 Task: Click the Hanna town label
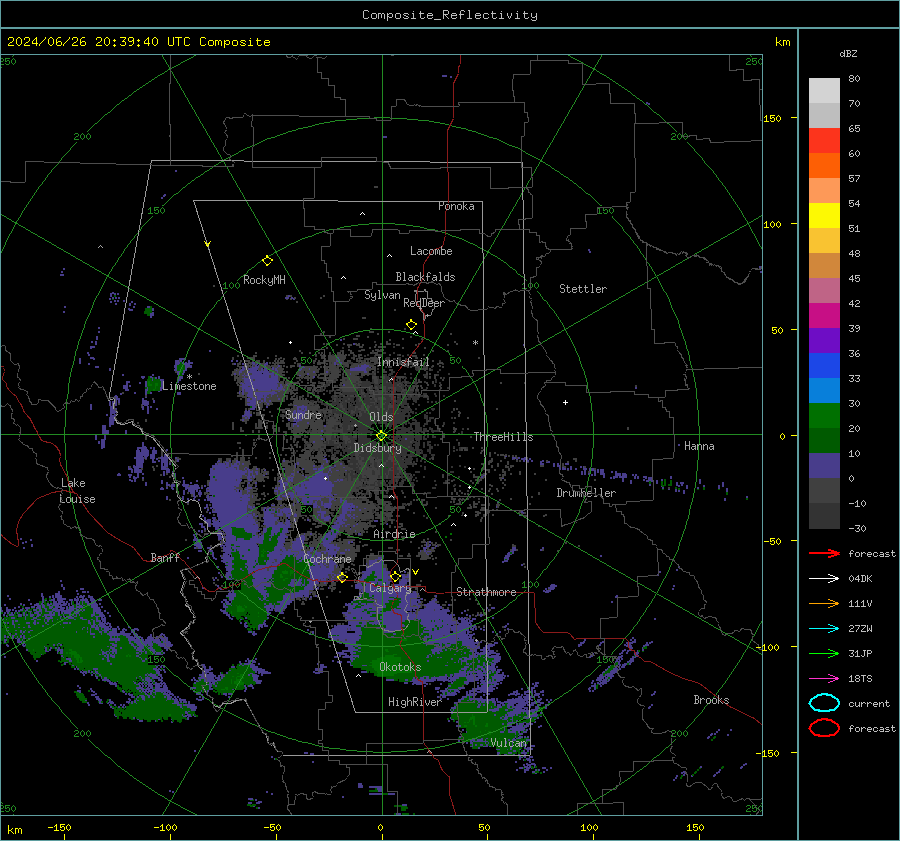pos(699,446)
